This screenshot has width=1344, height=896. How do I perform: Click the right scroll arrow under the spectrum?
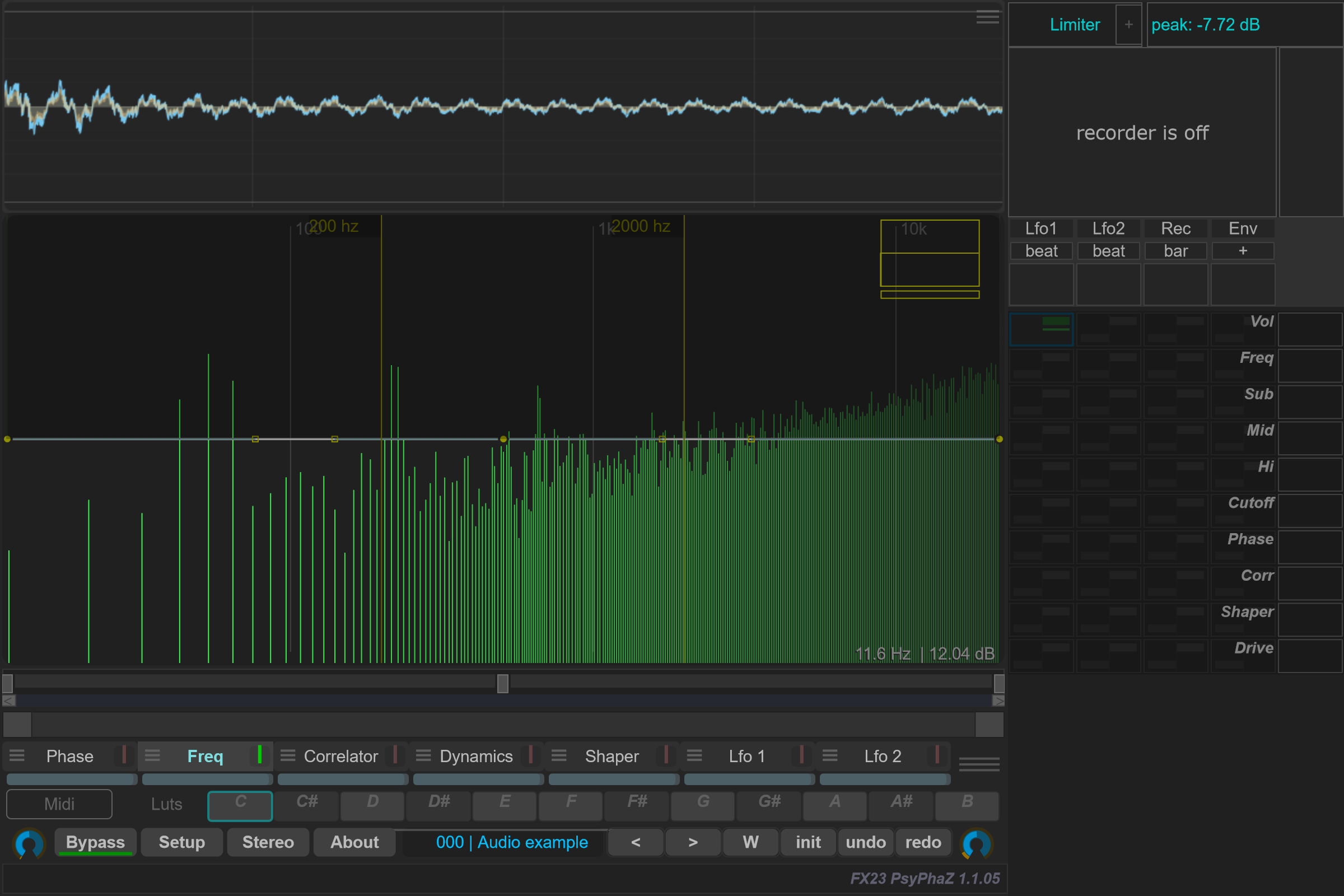998,701
